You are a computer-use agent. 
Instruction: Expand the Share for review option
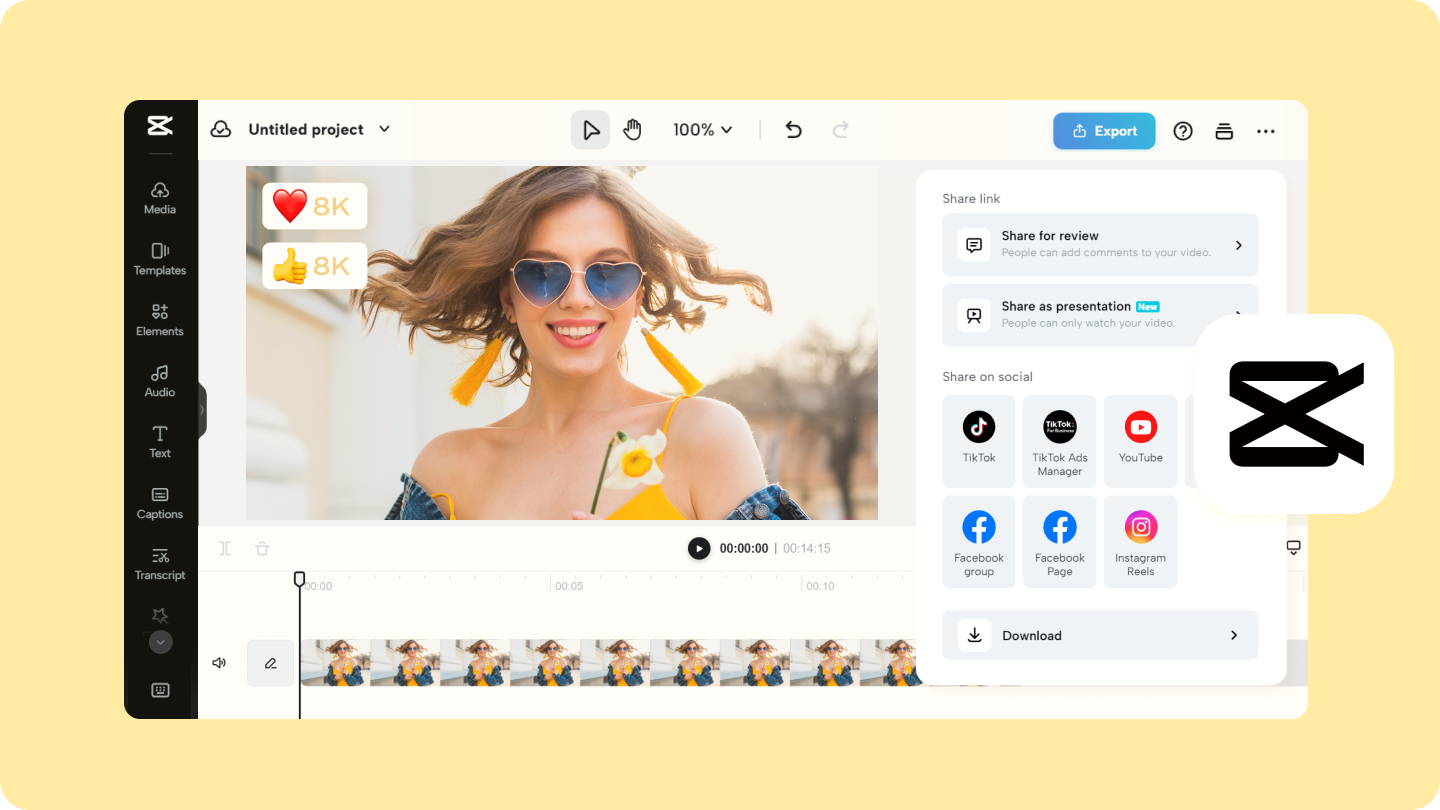click(x=1100, y=245)
